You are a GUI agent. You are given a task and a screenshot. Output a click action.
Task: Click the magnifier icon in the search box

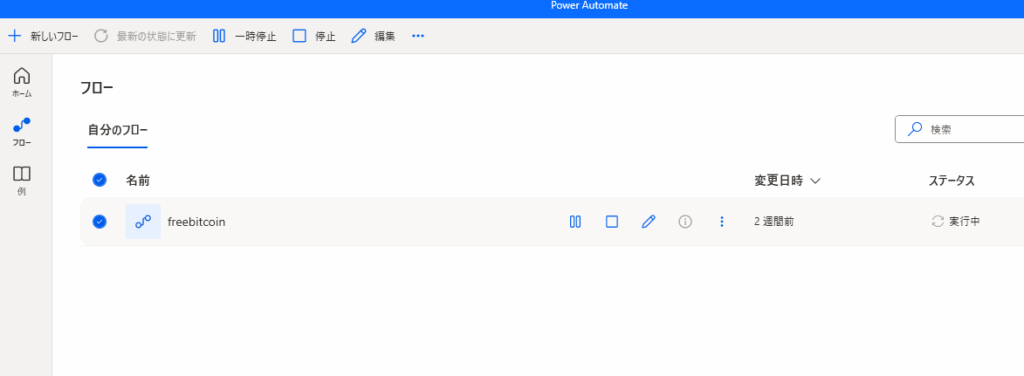(916, 129)
